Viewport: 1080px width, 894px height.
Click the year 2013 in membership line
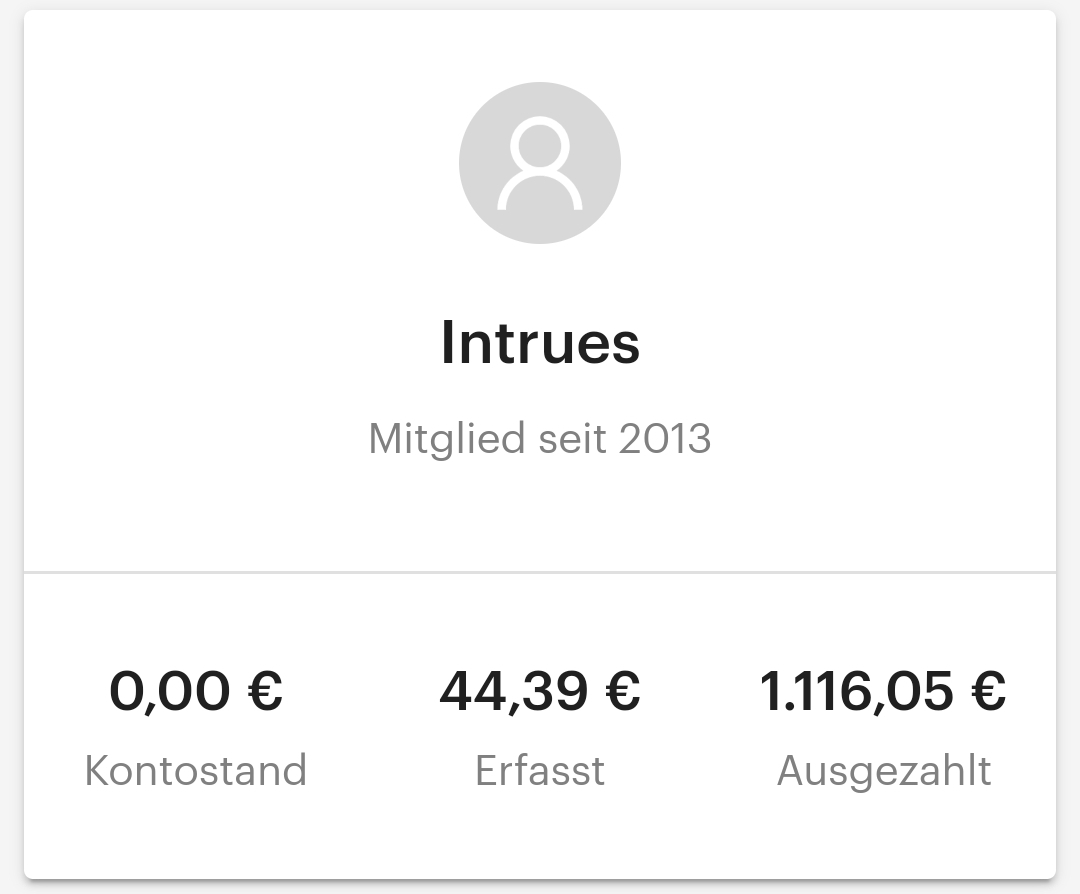[x=665, y=439]
